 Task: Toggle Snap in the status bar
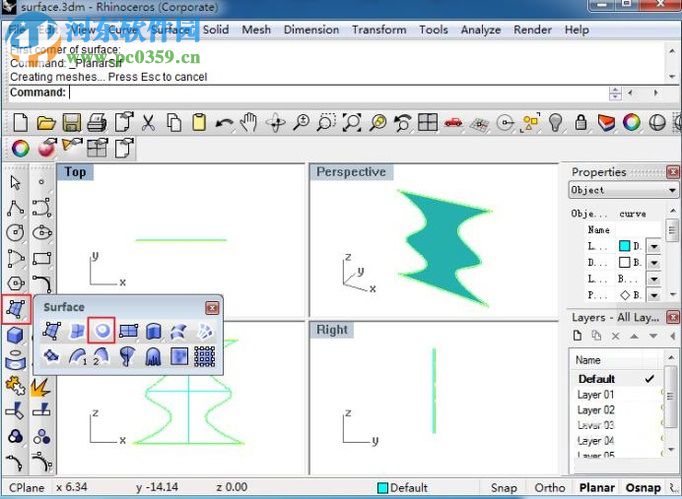[504, 488]
